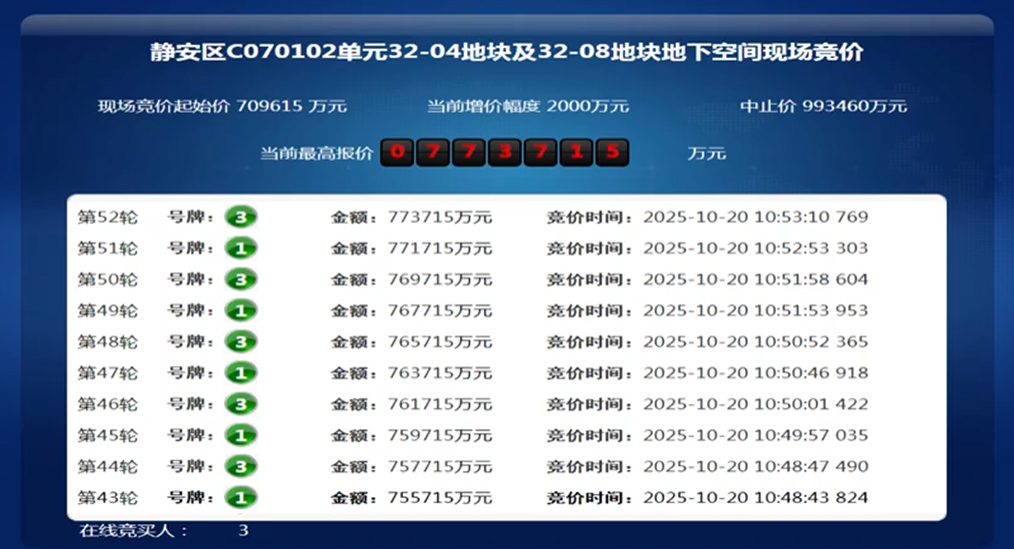
Task: Click the 在线竞买人 online bidder count
Action: 243,531
